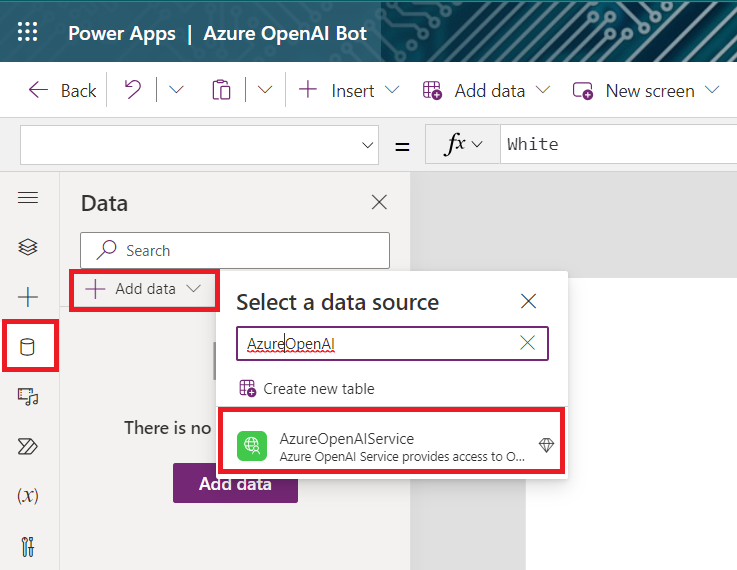Open the Insert menu in toolbar
Screen dimensions: 737x570
pos(349,90)
